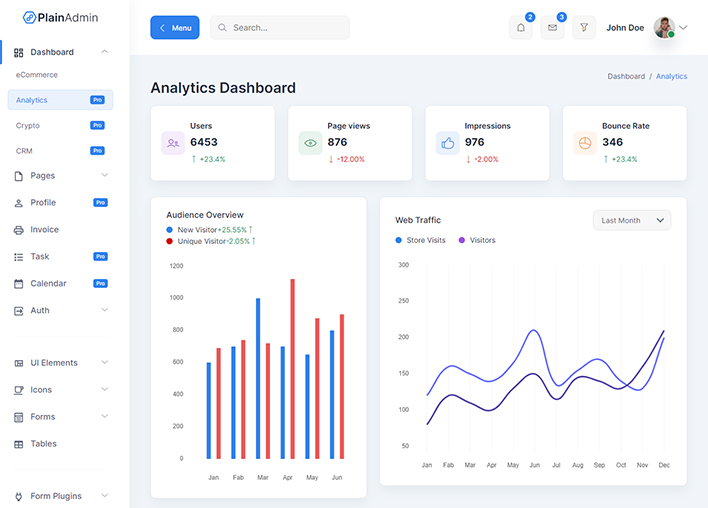Toggle the Visitors legend series
The height and width of the screenshot is (508, 708).
pyautogui.click(x=476, y=240)
